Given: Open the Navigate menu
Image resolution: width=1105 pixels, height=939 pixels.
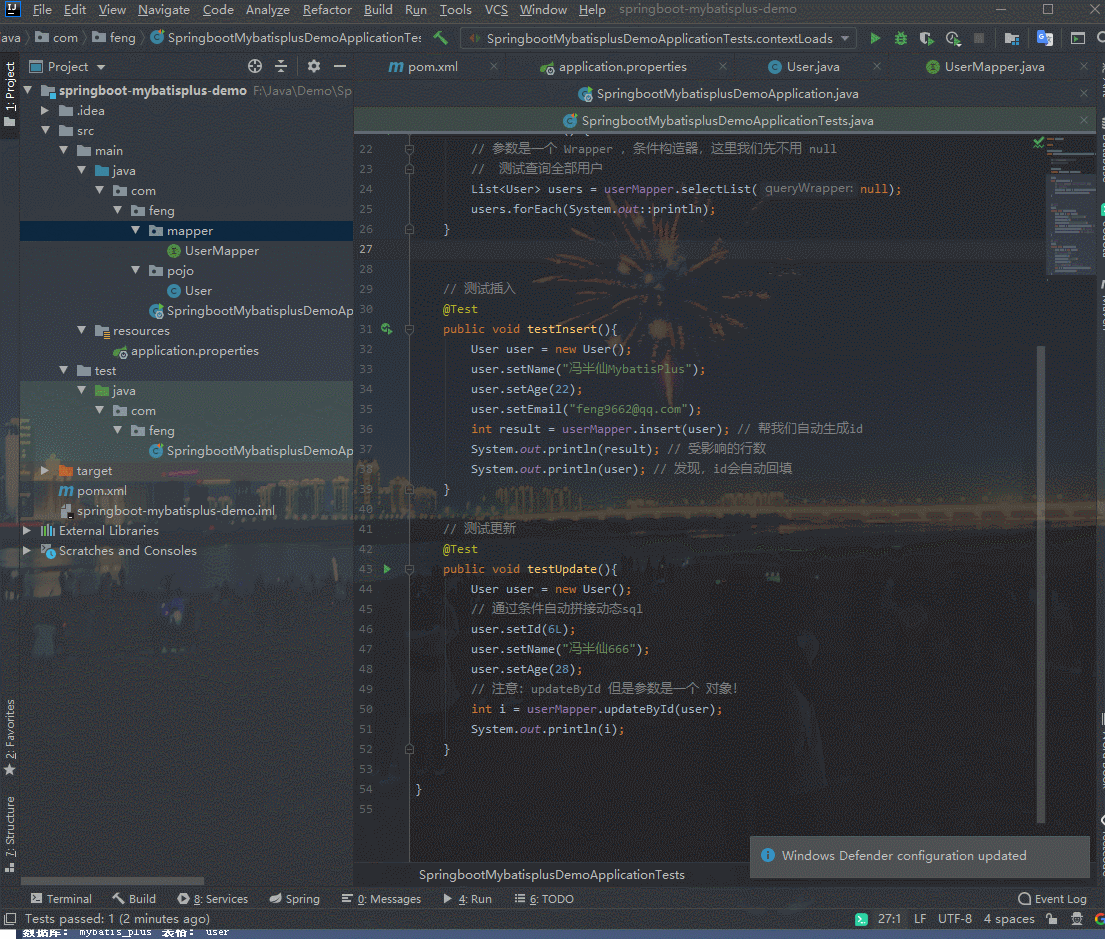Looking at the screenshot, I should [x=163, y=10].
